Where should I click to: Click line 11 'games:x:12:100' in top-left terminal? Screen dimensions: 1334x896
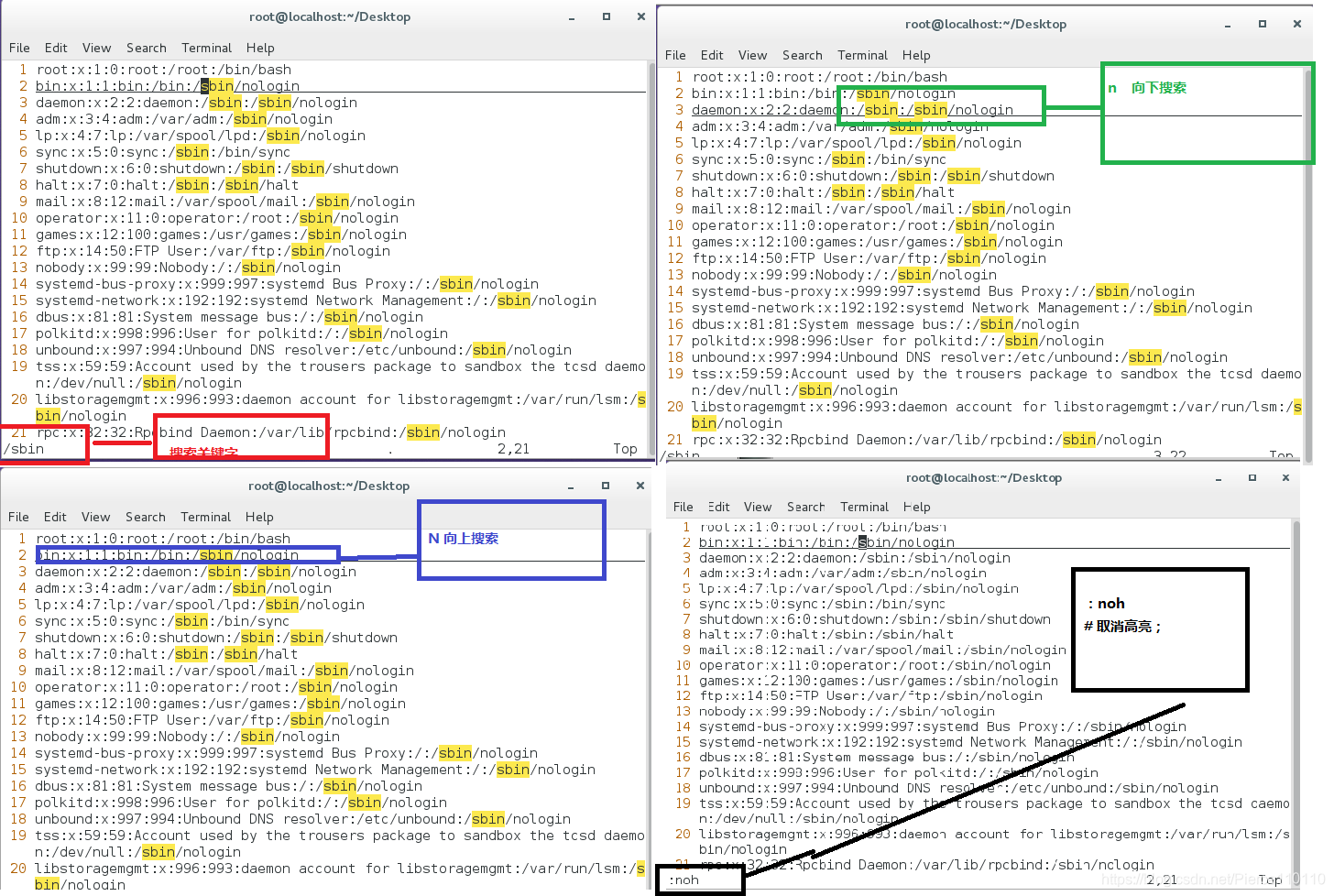click(221, 235)
